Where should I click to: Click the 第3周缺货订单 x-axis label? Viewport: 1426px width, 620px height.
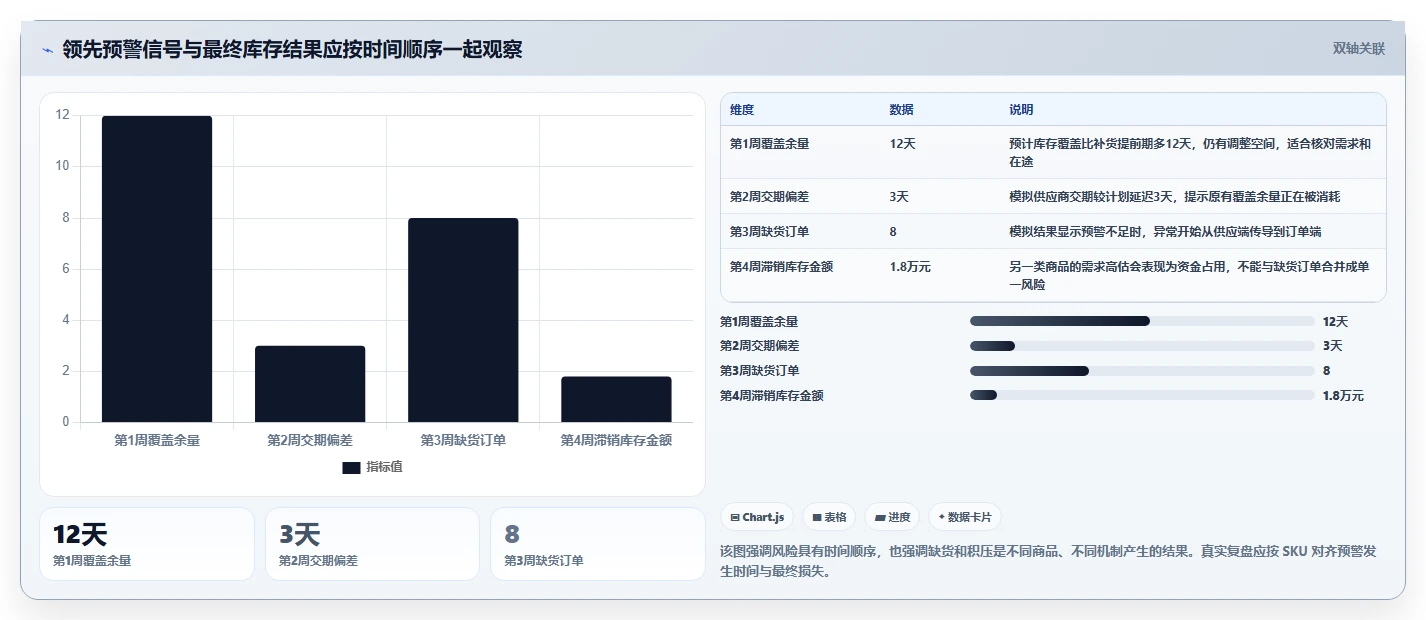(463, 440)
